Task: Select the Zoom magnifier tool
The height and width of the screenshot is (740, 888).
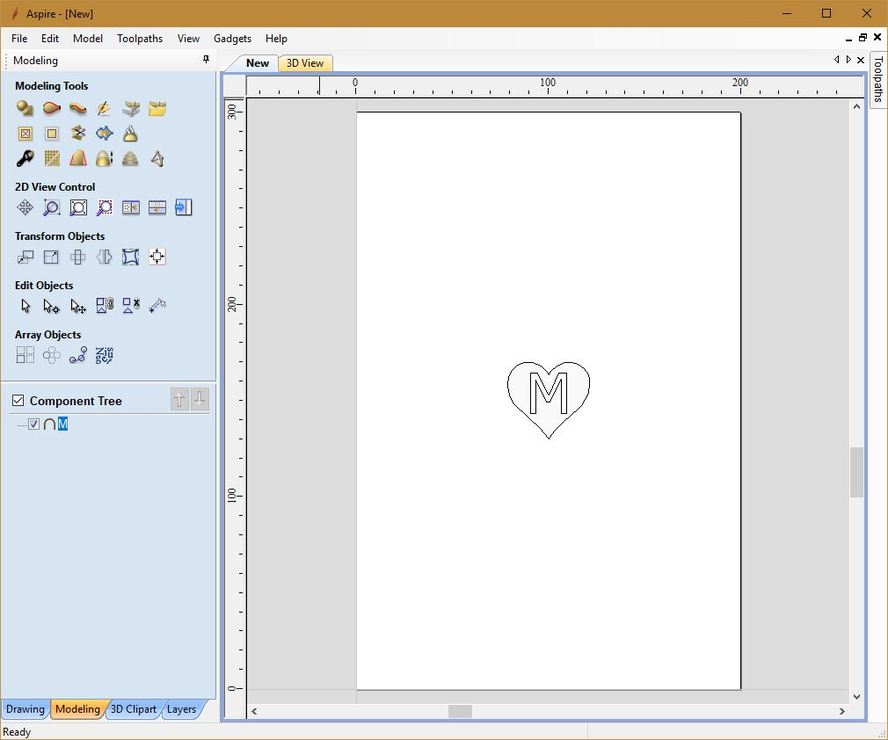Action: [x=52, y=208]
